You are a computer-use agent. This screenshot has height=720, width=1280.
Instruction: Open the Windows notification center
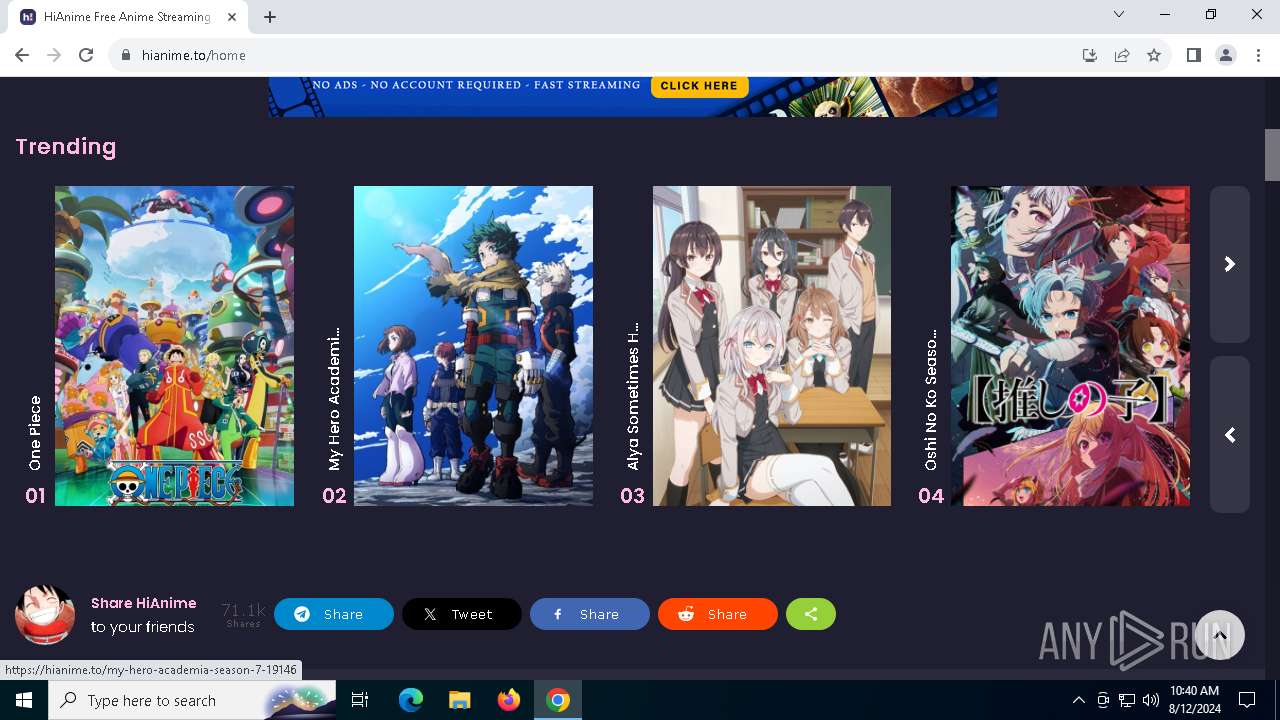[x=1247, y=700]
